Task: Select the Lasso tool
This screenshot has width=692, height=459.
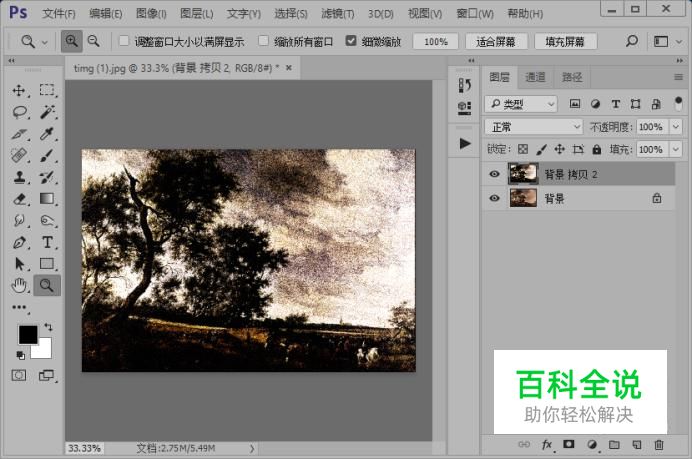Action: (20, 112)
